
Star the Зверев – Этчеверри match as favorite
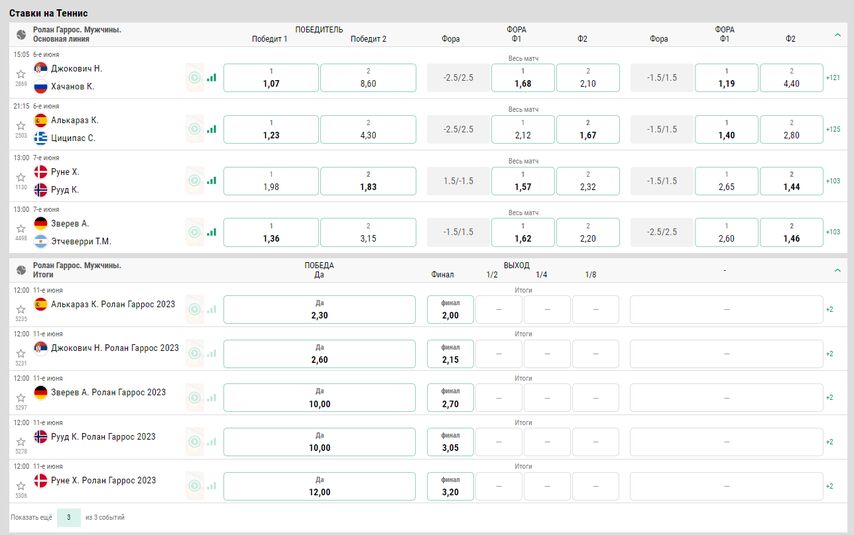coord(21,229)
